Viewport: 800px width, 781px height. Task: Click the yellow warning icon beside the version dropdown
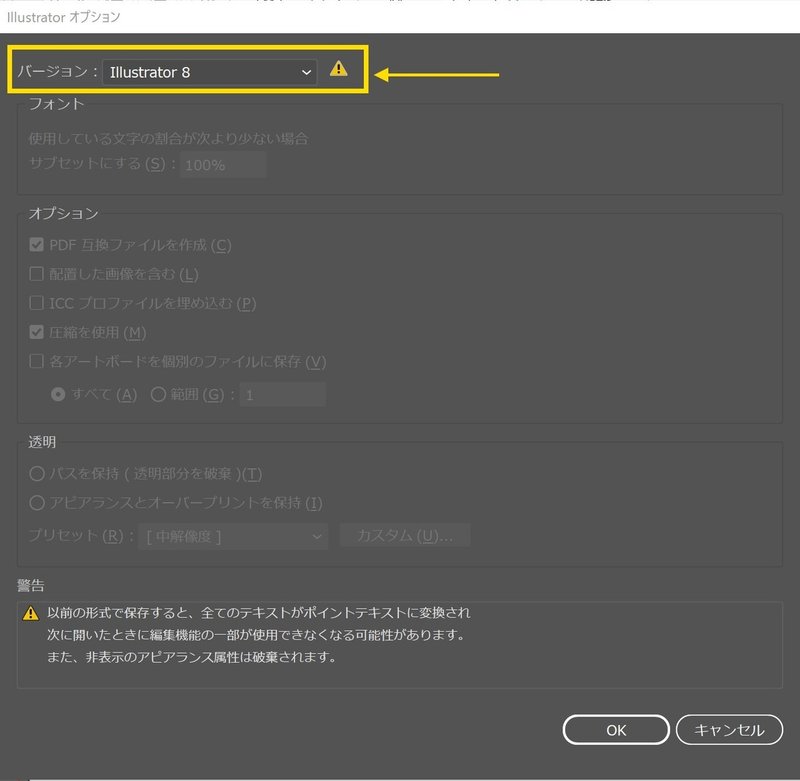point(338,68)
